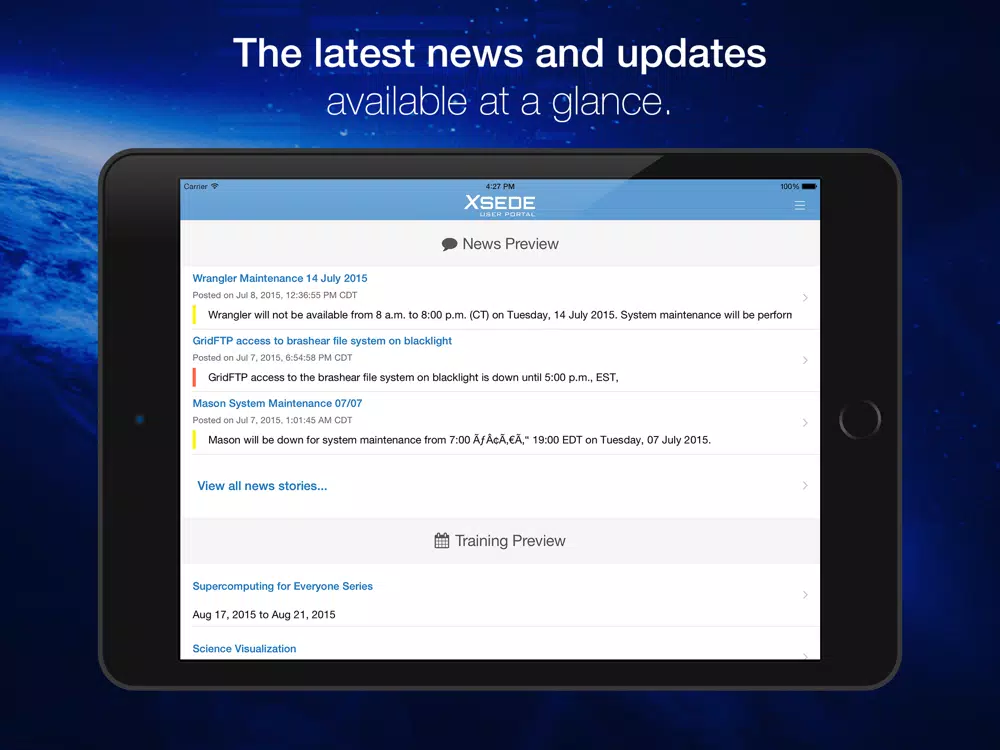
Task: Tap the 100% battery percentage text
Action: [790, 186]
